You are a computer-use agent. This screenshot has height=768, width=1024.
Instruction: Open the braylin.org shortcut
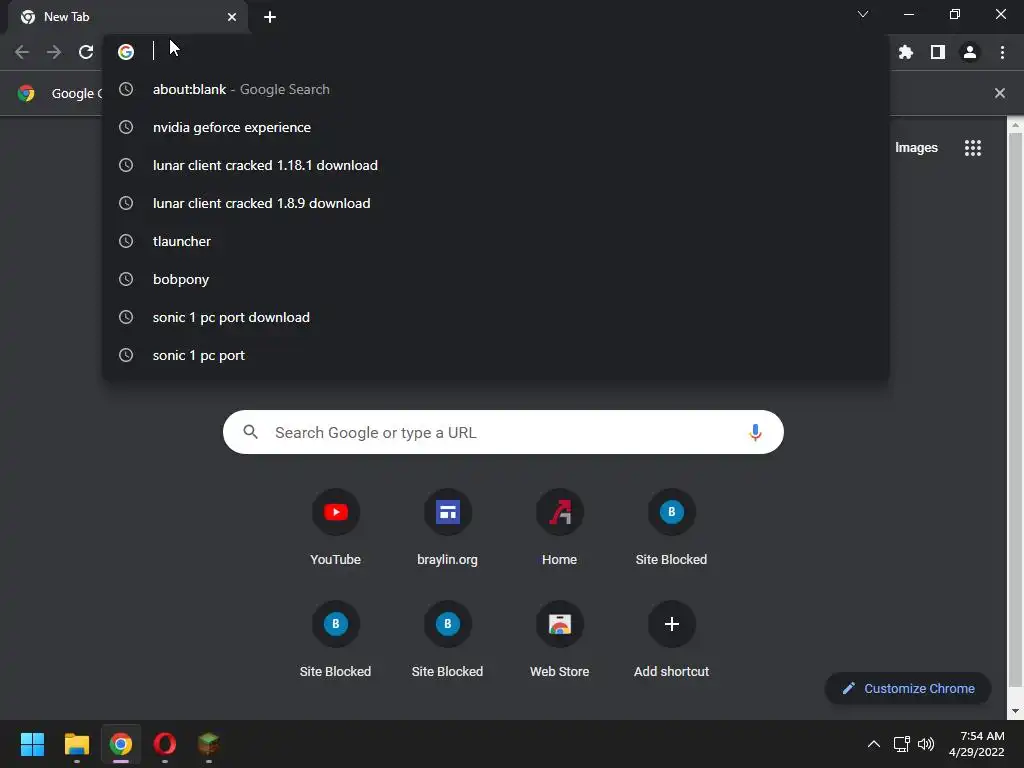point(447,528)
